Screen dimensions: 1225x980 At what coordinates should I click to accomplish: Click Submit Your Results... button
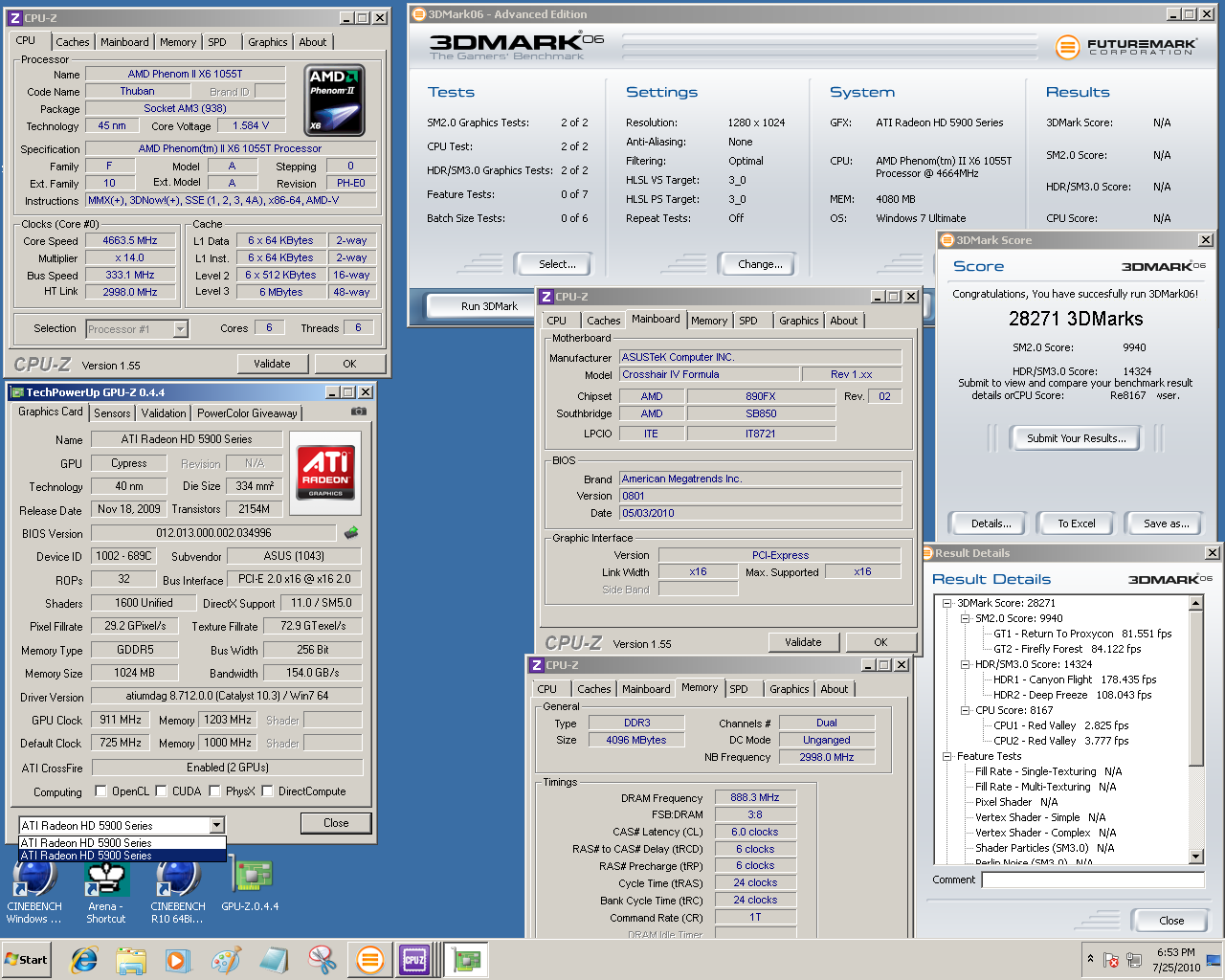point(1076,438)
